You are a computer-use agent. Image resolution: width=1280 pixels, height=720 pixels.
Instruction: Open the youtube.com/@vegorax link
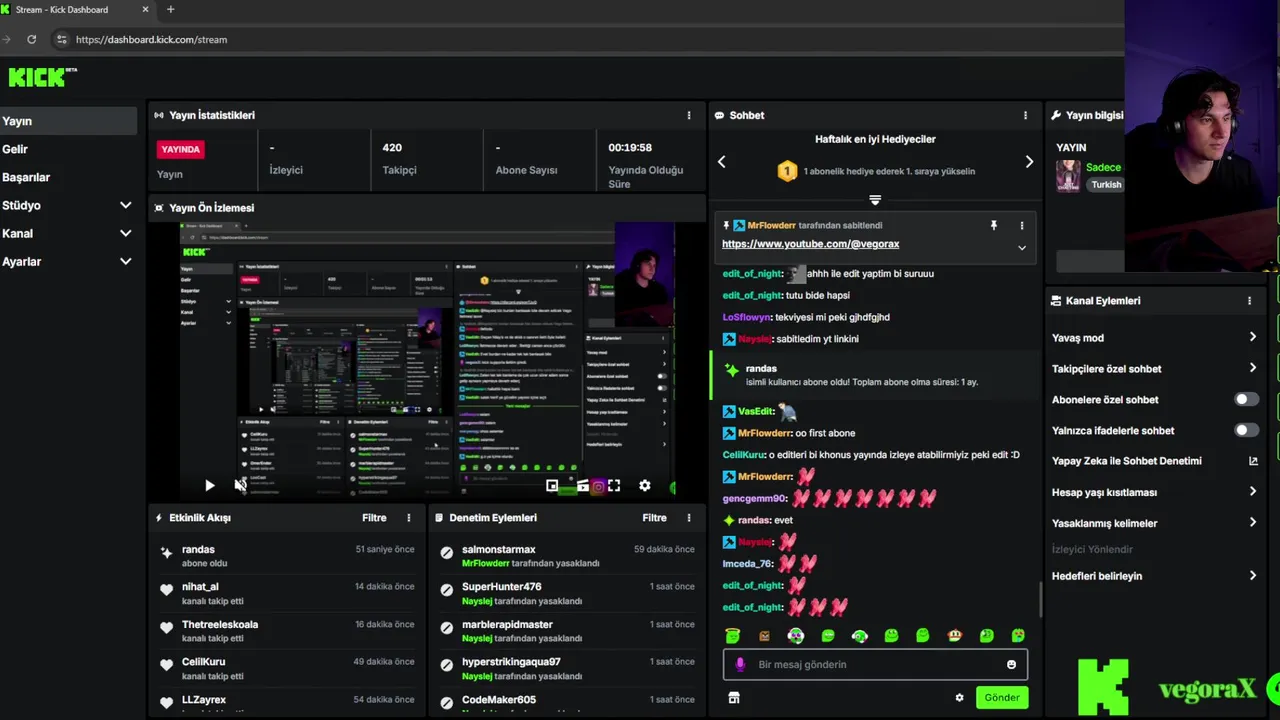[x=810, y=244]
